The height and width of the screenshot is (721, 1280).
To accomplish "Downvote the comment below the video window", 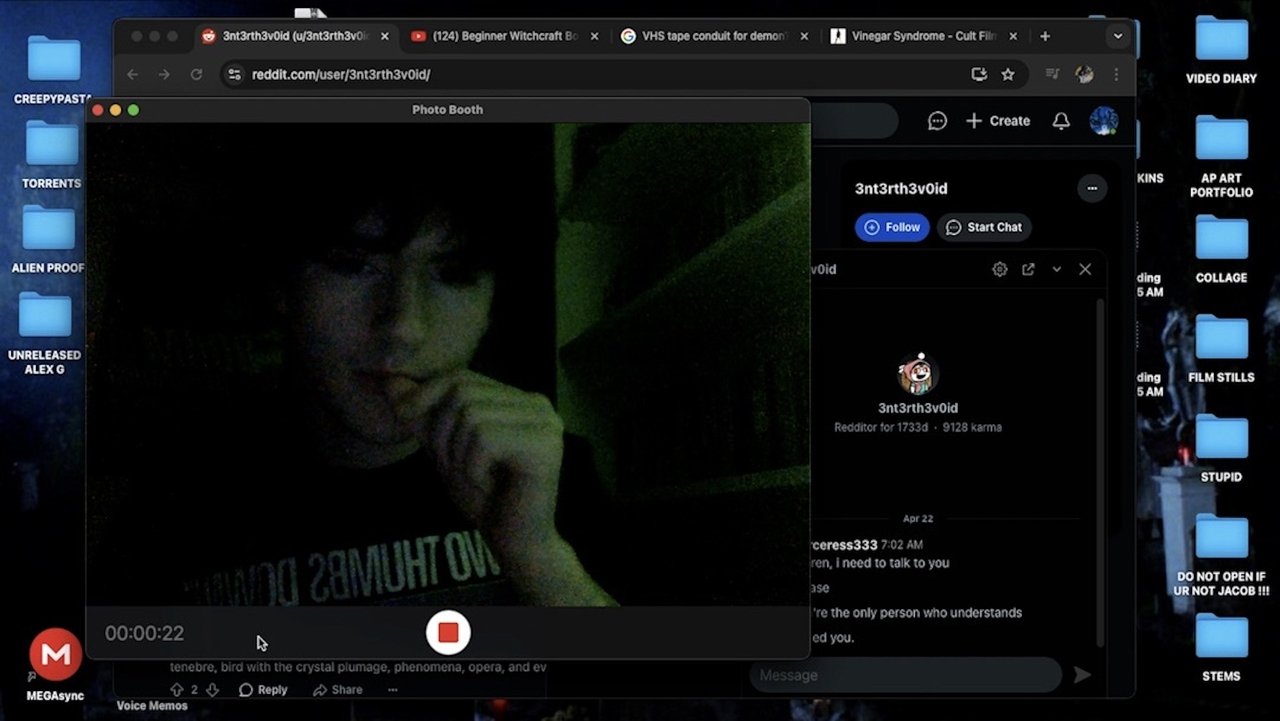I will [x=212, y=690].
